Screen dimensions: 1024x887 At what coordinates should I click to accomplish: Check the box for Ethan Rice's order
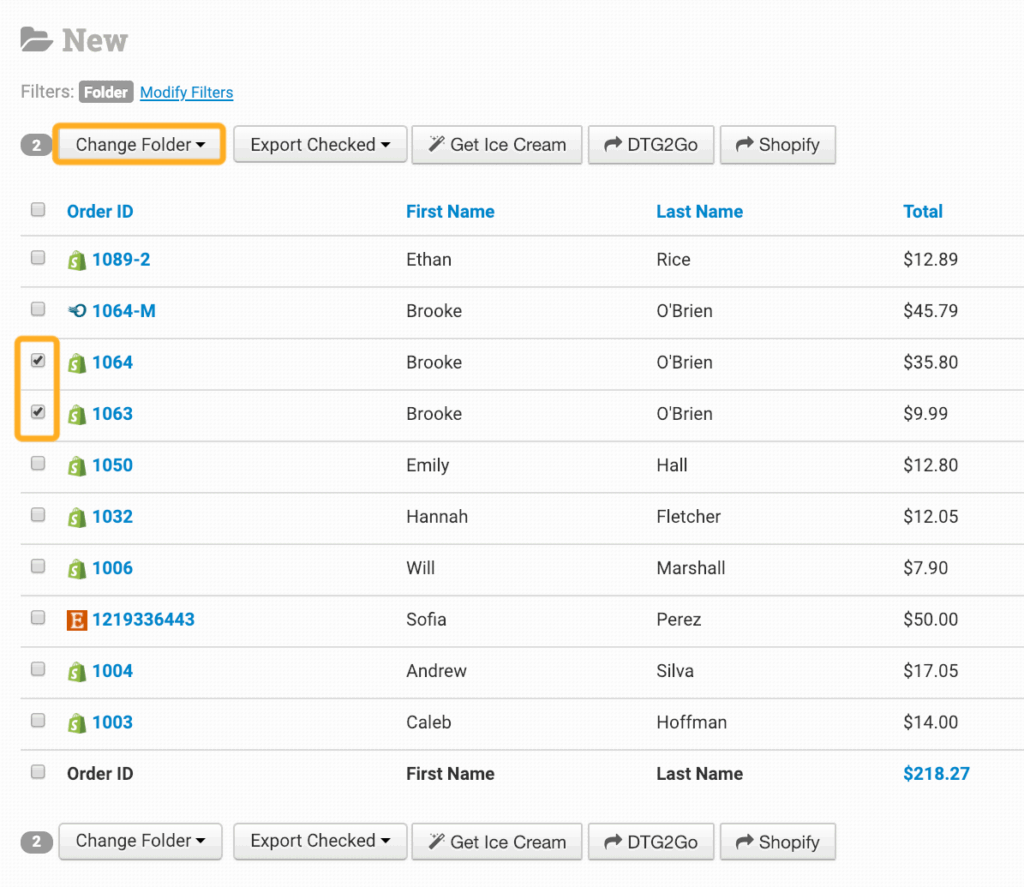[38, 258]
